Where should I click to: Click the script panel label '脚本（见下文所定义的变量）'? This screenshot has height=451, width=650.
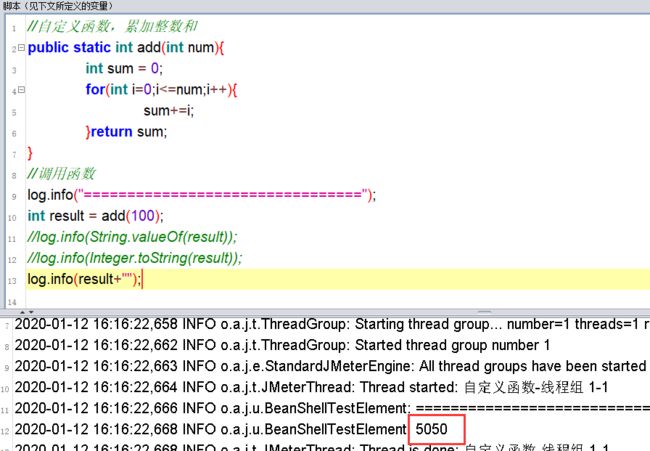(x=58, y=6)
